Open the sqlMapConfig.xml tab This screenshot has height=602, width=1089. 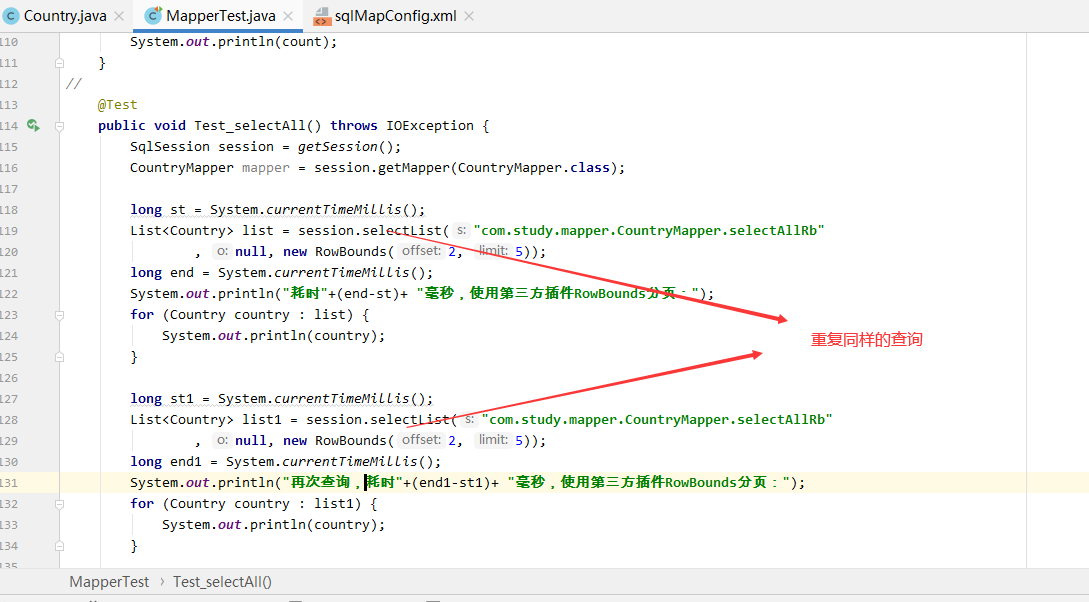click(395, 15)
